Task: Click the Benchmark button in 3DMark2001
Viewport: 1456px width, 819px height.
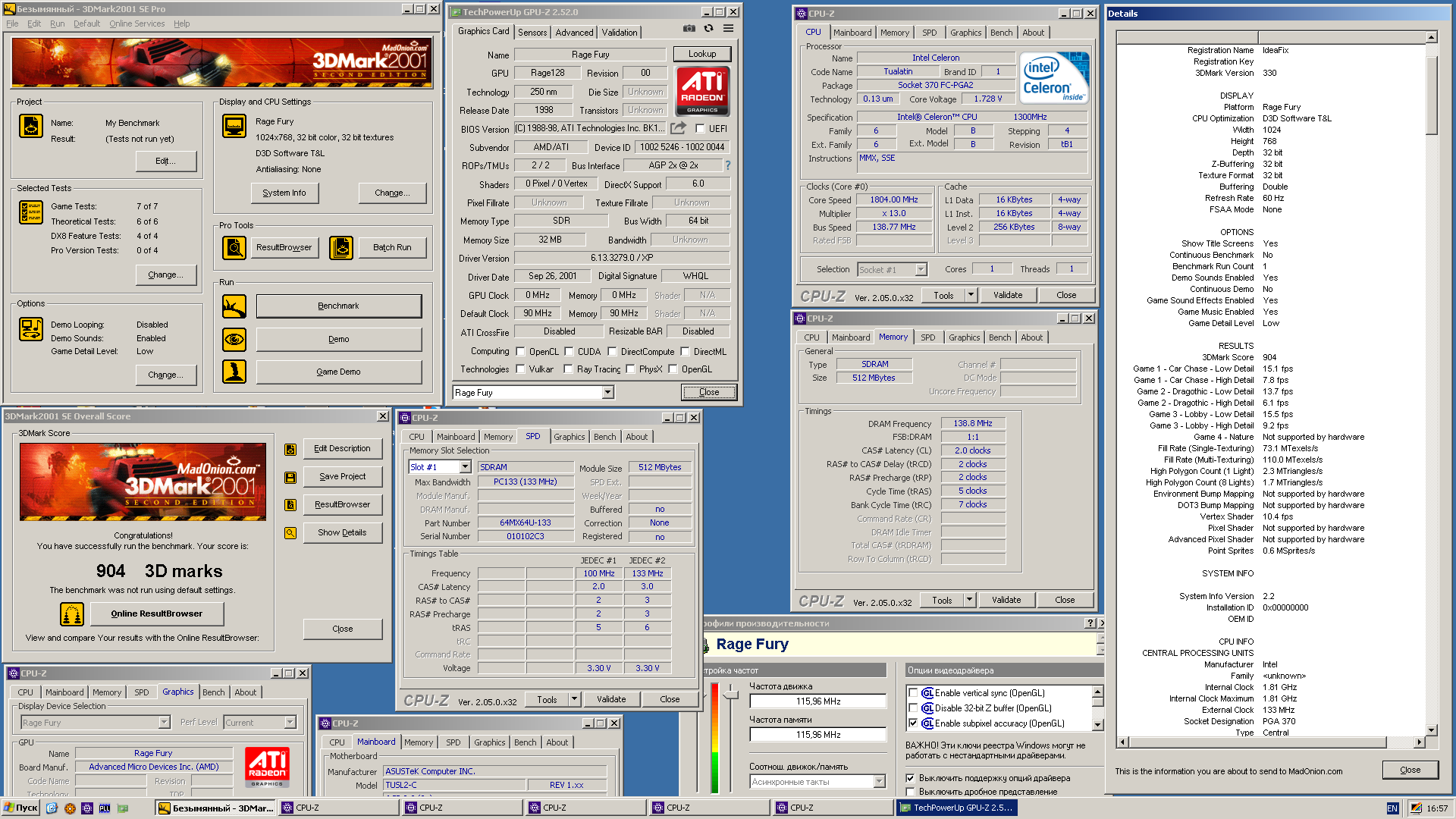Action: pos(338,306)
